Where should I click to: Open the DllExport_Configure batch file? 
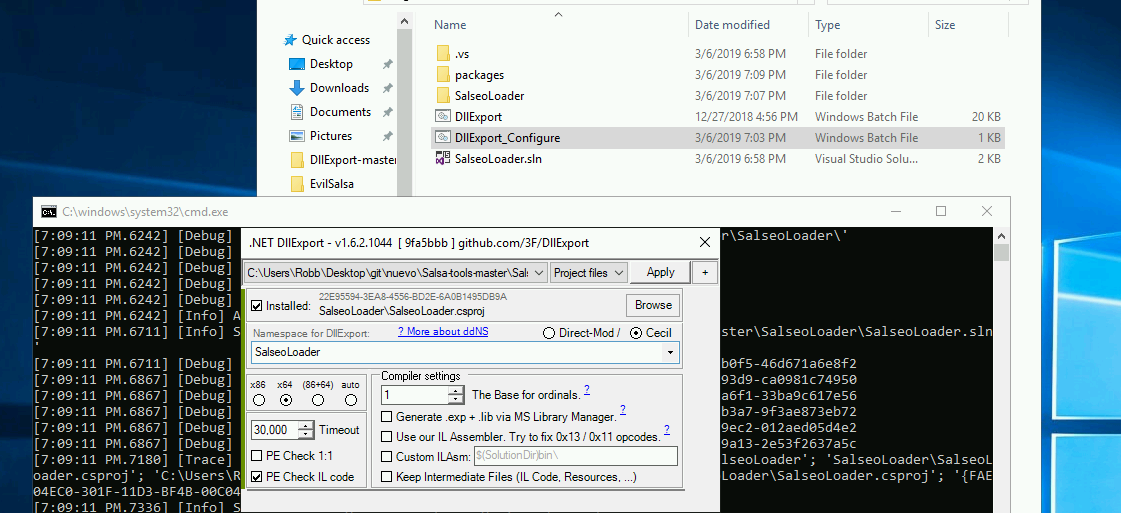[507, 138]
